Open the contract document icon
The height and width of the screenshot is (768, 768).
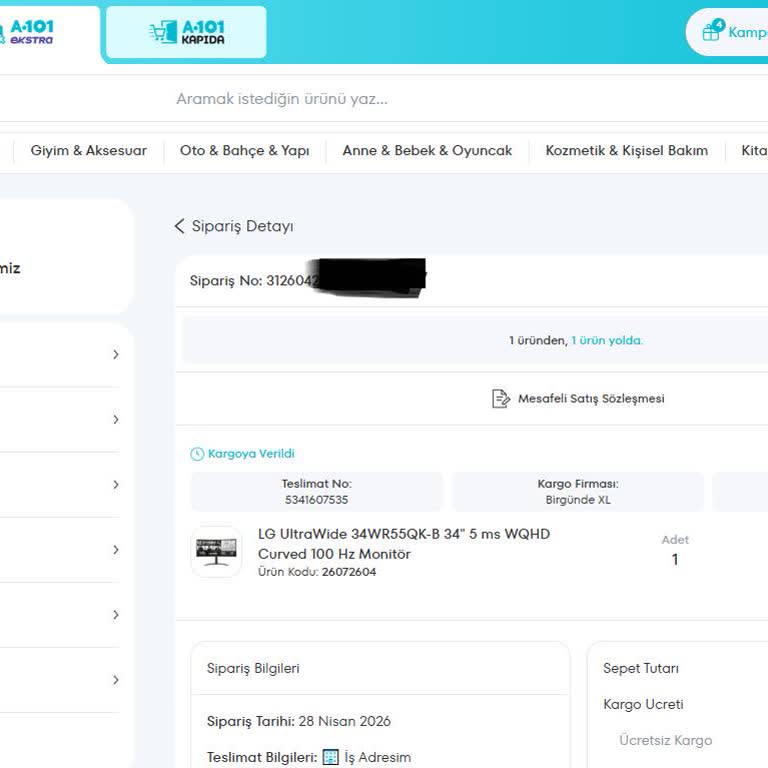point(501,399)
